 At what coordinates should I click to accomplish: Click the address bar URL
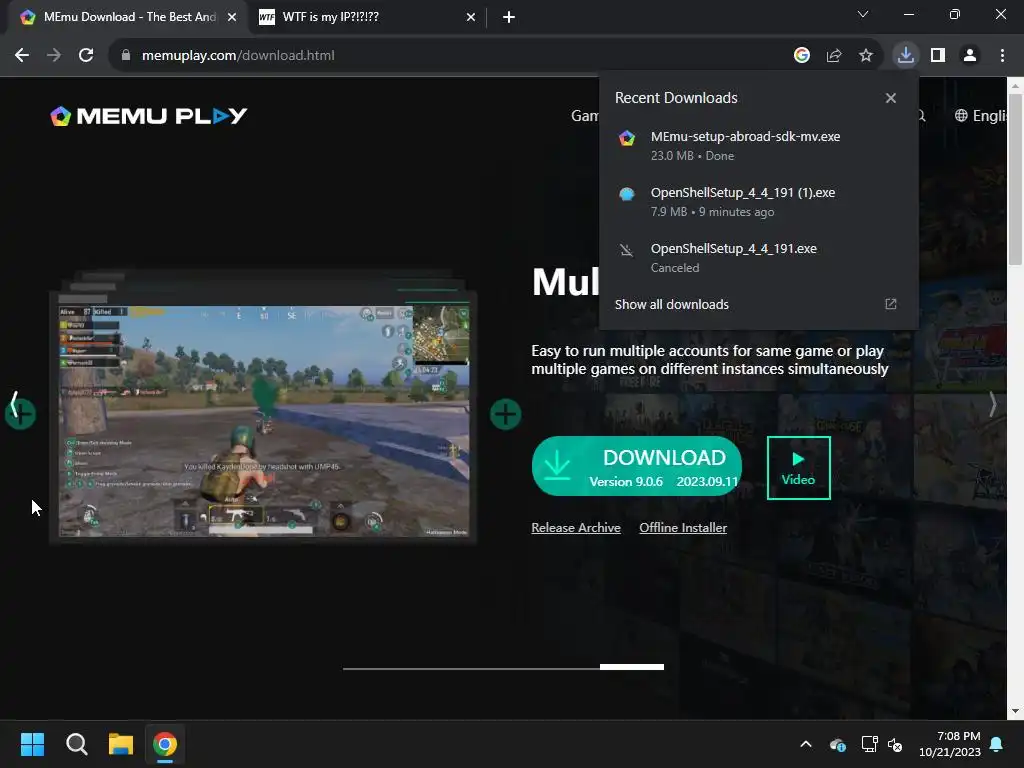[238, 56]
